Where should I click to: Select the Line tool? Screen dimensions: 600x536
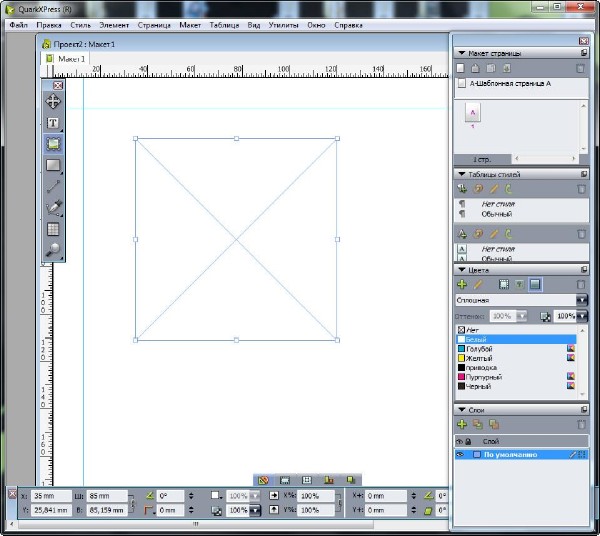click(x=54, y=186)
